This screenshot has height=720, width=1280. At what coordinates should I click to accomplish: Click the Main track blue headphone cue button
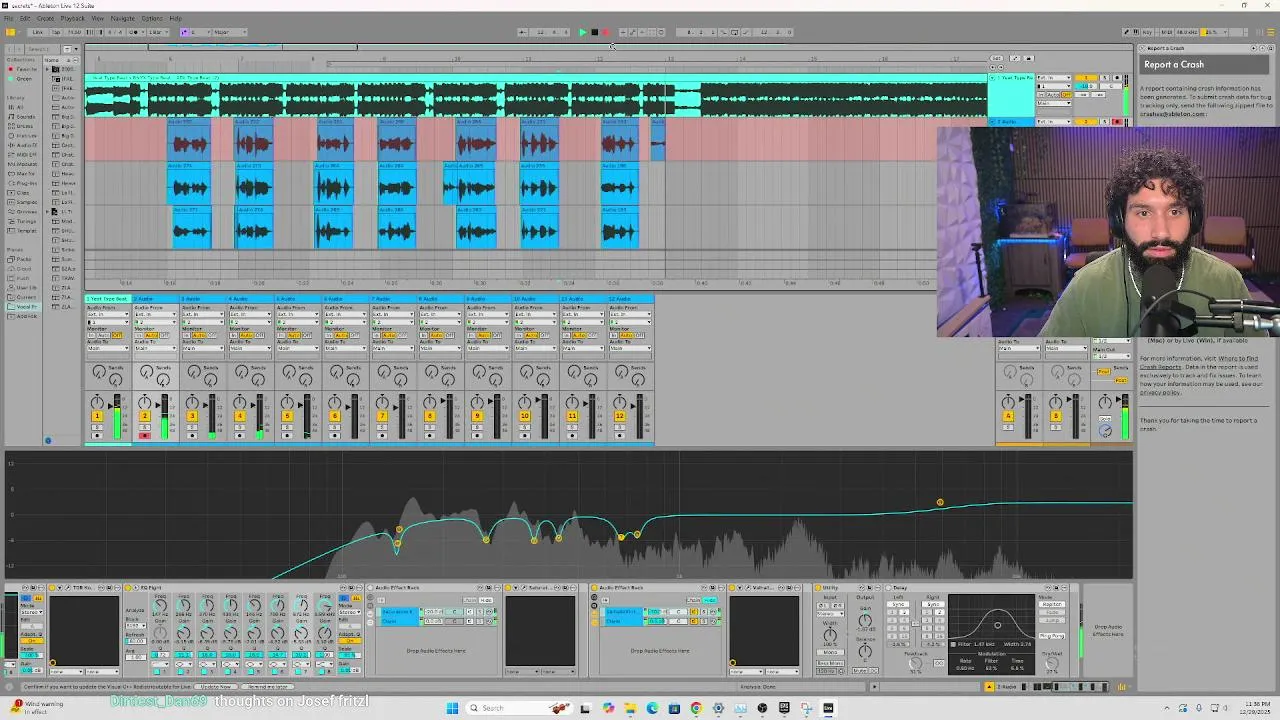click(1105, 431)
